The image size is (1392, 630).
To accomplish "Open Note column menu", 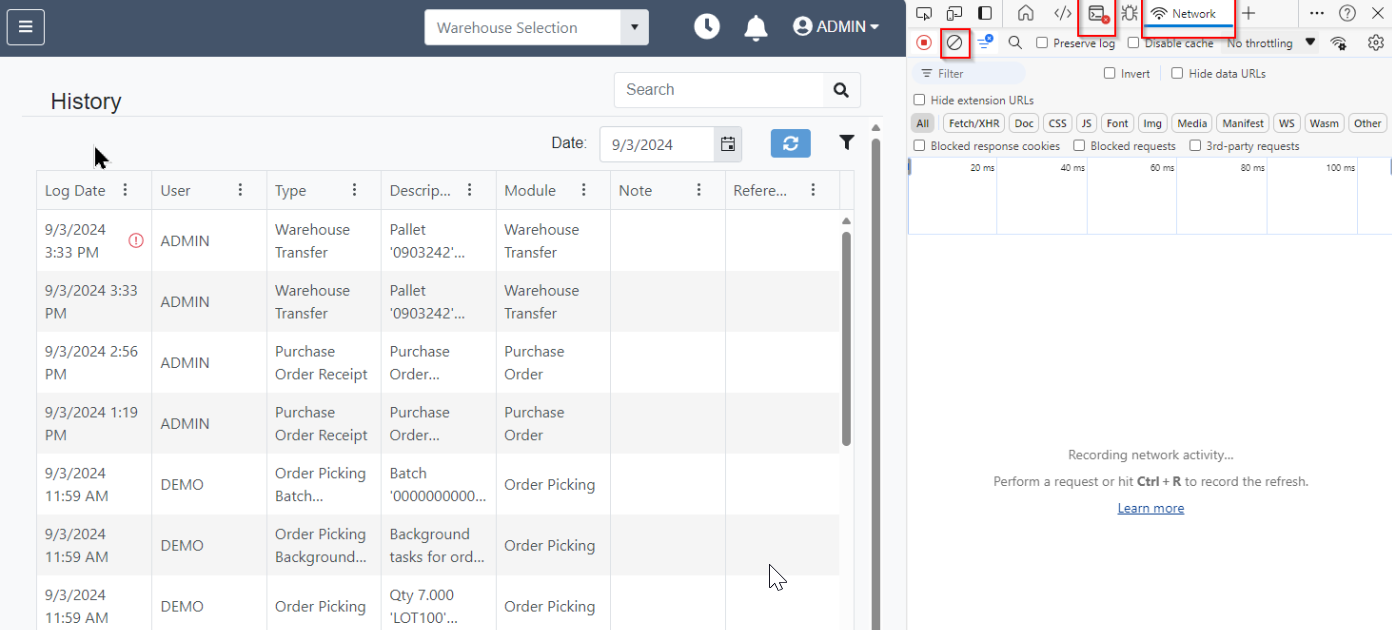I will coord(698,190).
